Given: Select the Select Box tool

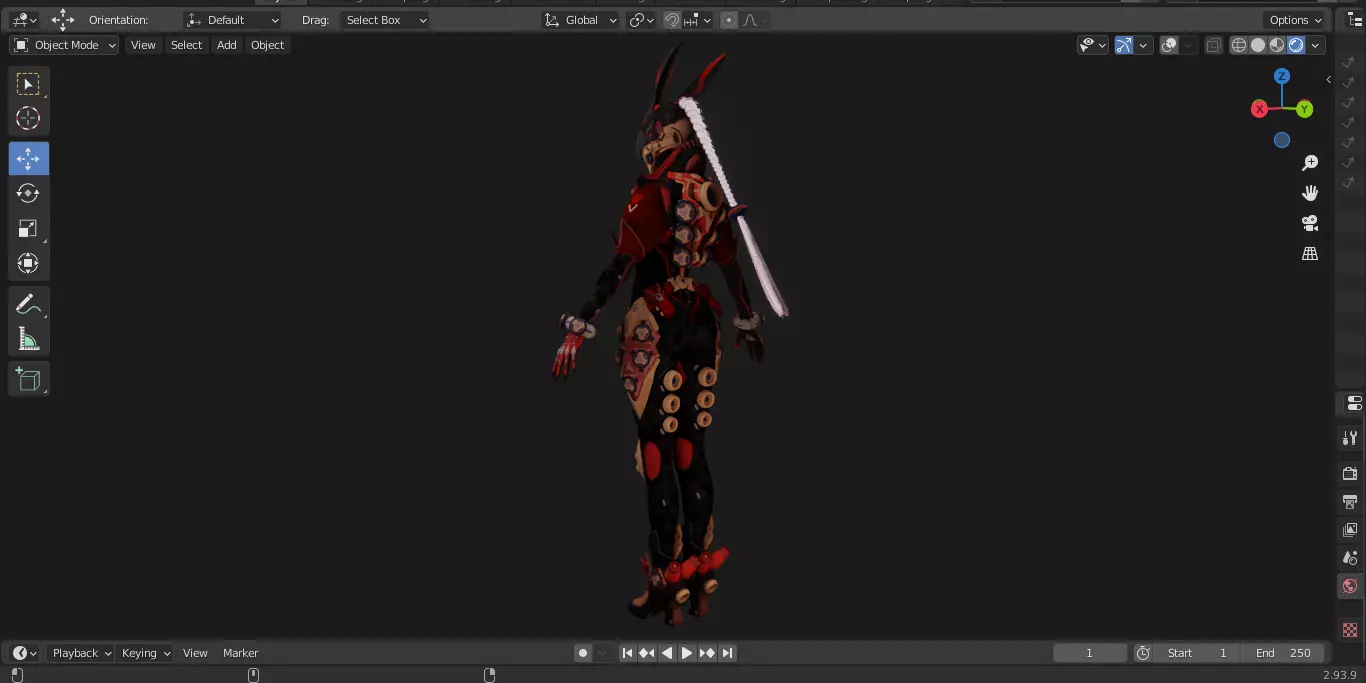Looking at the screenshot, I should [x=29, y=84].
